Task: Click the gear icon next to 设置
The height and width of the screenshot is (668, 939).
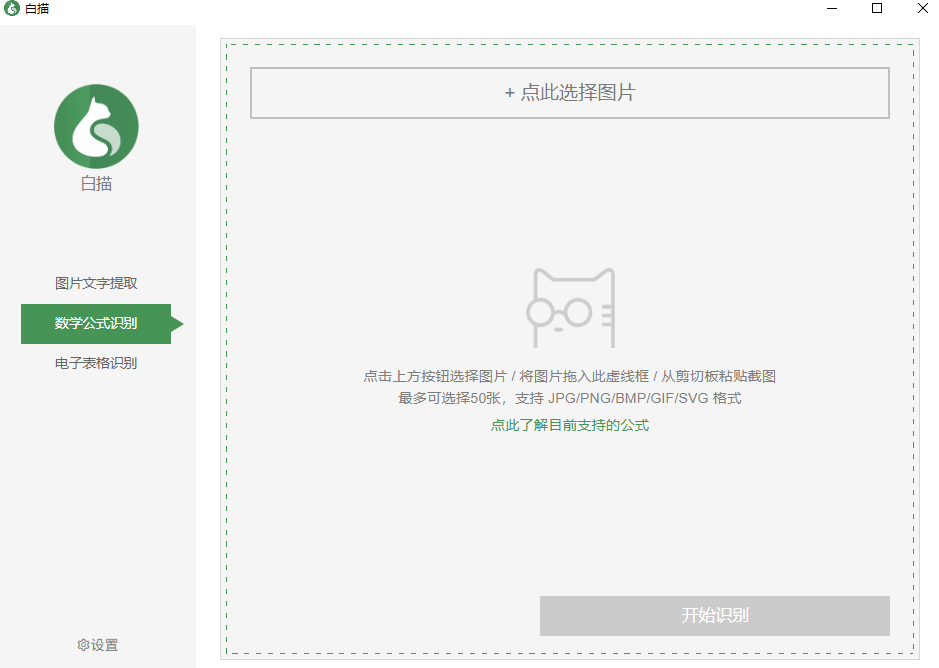Action: coord(83,645)
